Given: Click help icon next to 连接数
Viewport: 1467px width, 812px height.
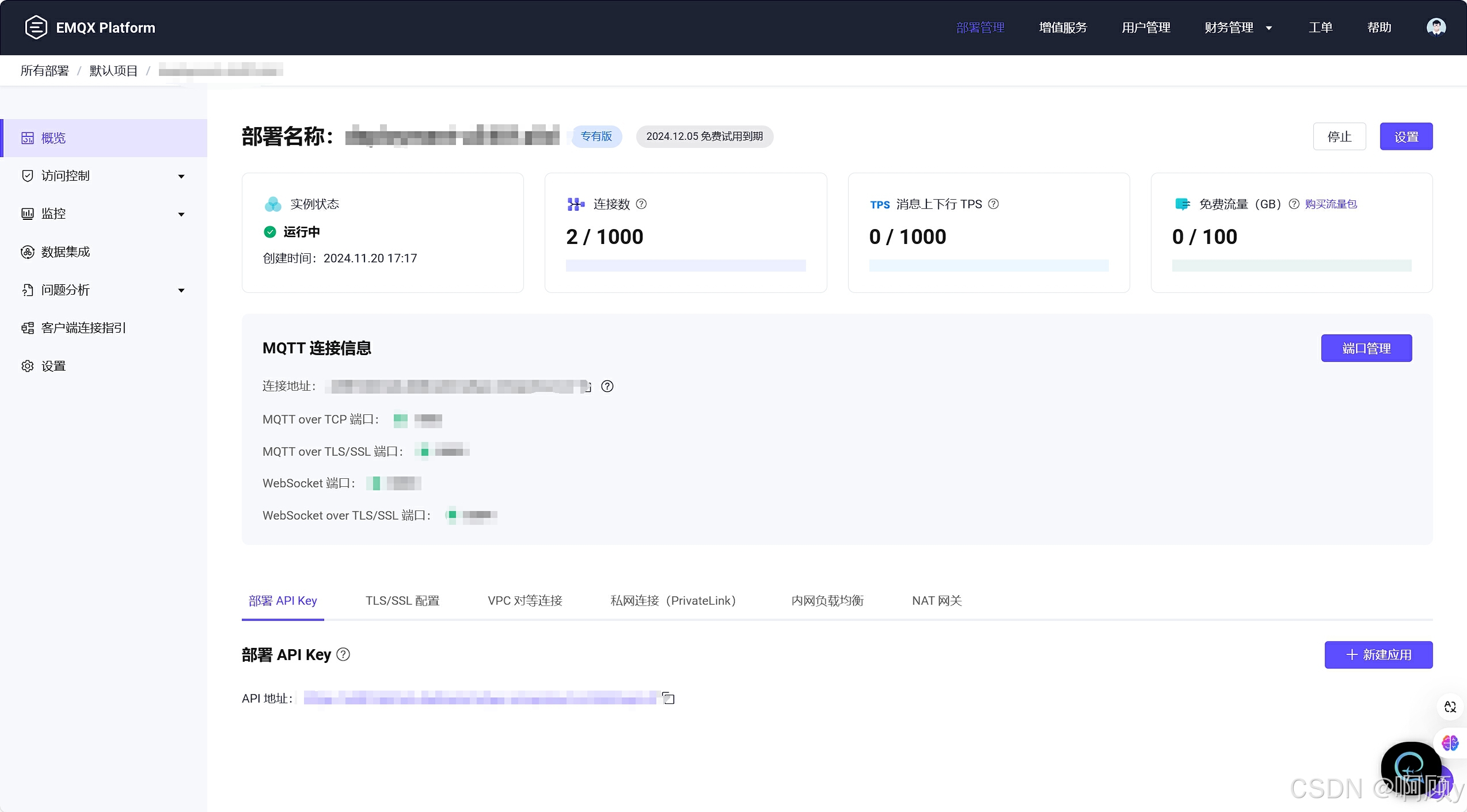Looking at the screenshot, I should pyautogui.click(x=641, y=204).
